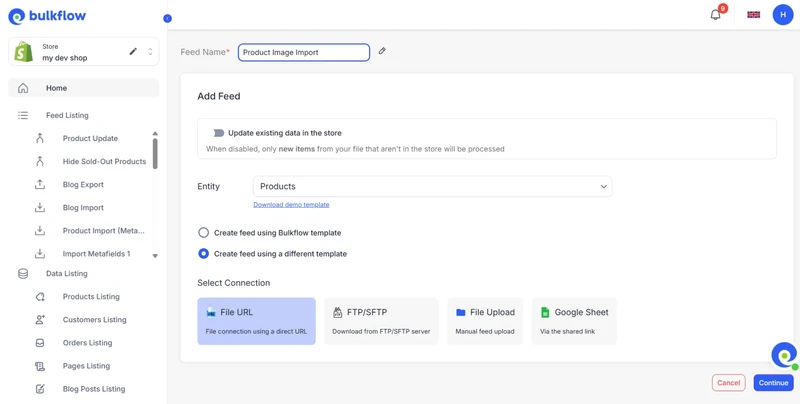Screen dimensions: 800x404
Task: Open the Home menu item
Action: click(x=84, y=88)
